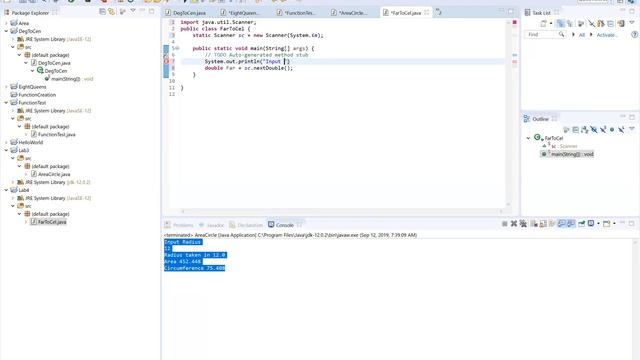
Task: Expand the EightQueens project
Action: [x=6, y=87]
